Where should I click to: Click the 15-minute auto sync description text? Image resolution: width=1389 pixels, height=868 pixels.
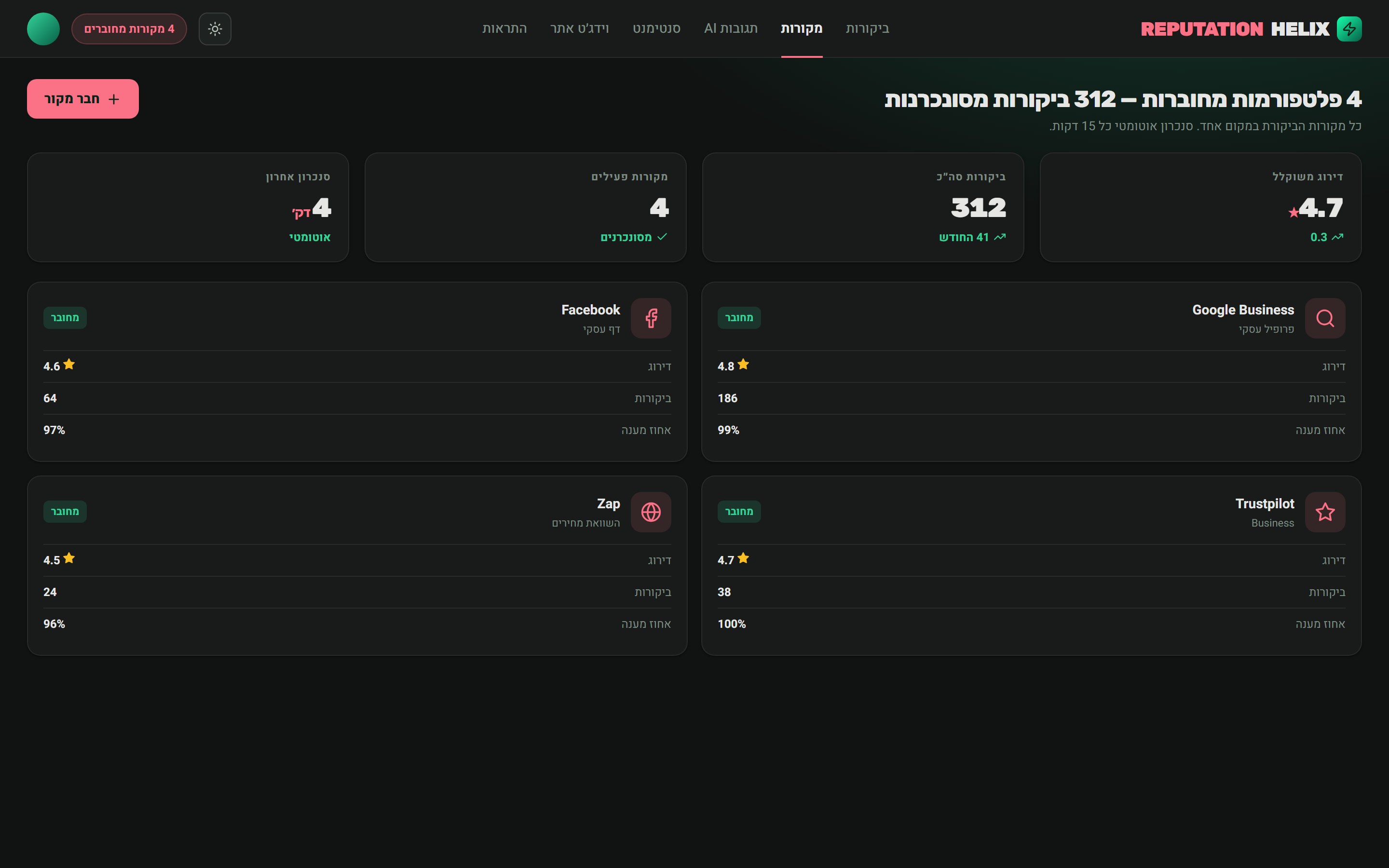(1205, 126)
